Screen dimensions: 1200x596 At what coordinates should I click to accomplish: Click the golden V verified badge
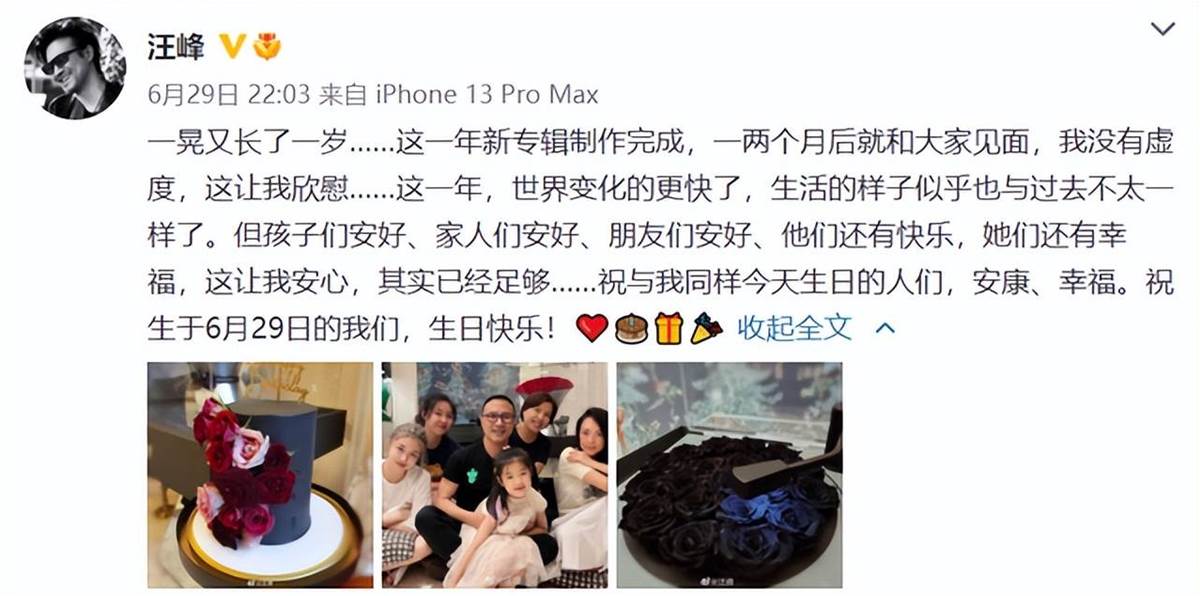(x=232, y=46)
